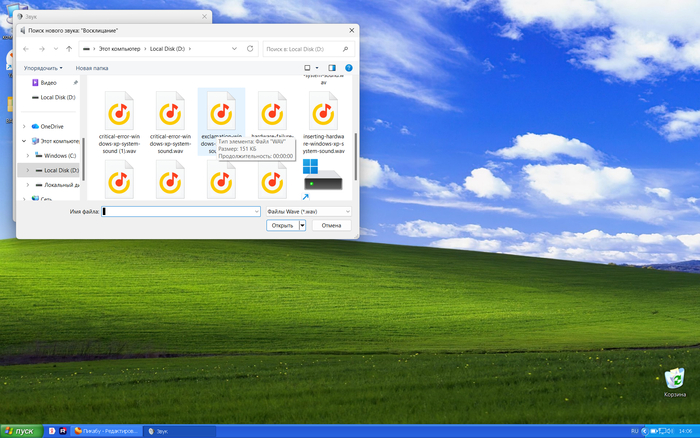Click the Up one level arrow
Viewport: 700px width, 438px height.
(69, 48)
